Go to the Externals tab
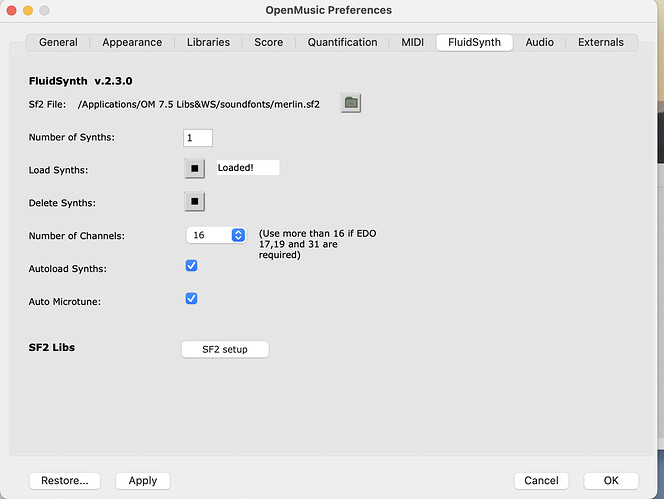Image resolution: width=664 pixels, height=499 pixels. (x=601, y=42)
